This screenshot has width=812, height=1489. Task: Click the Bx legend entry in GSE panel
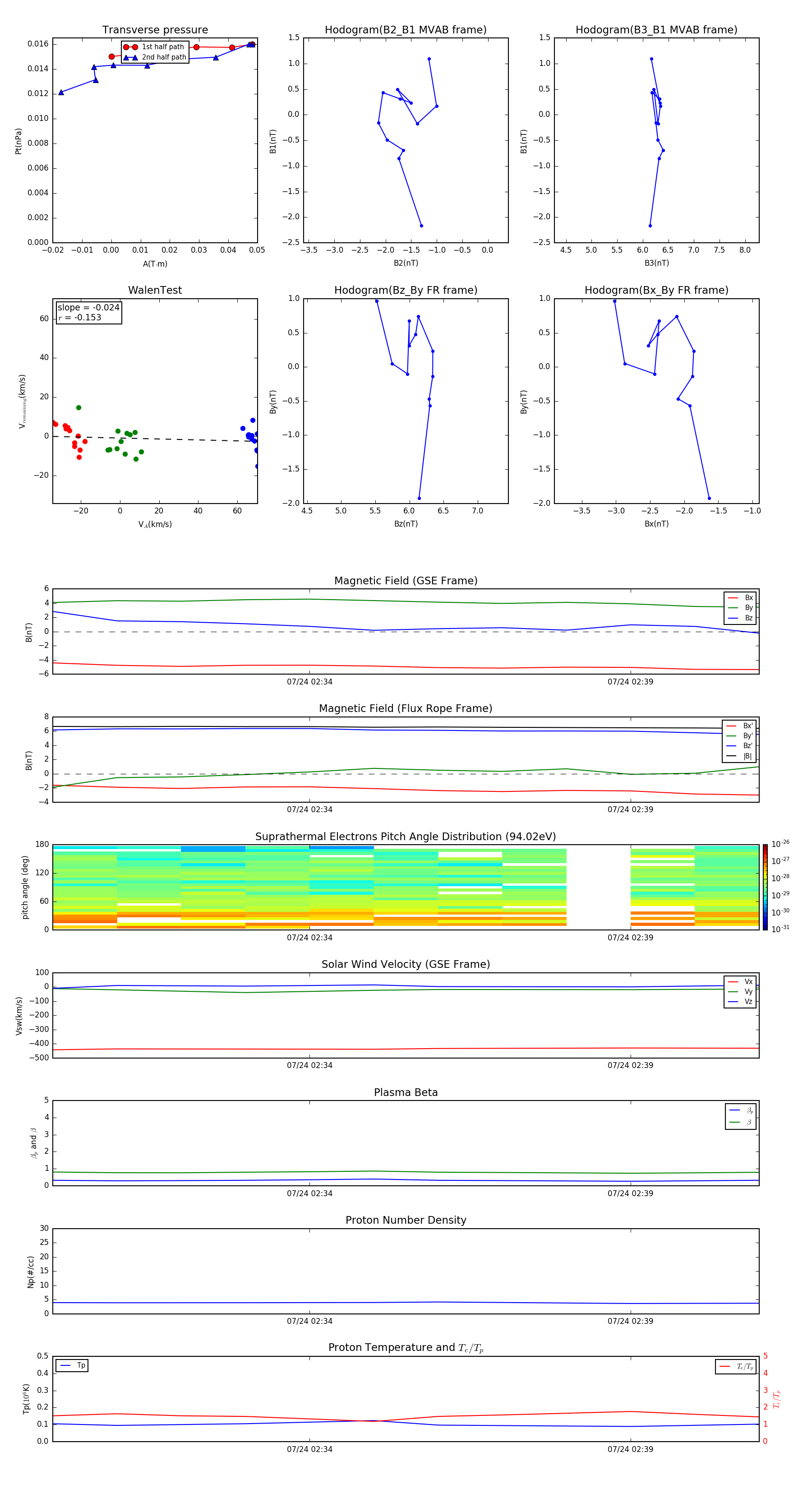[x=740, y=598]
